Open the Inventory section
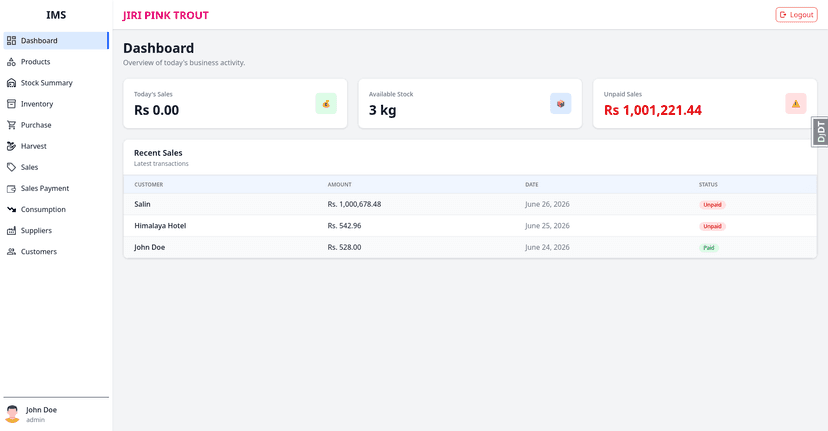The height and width of the screenshot is (431, 828). (56, 104)
